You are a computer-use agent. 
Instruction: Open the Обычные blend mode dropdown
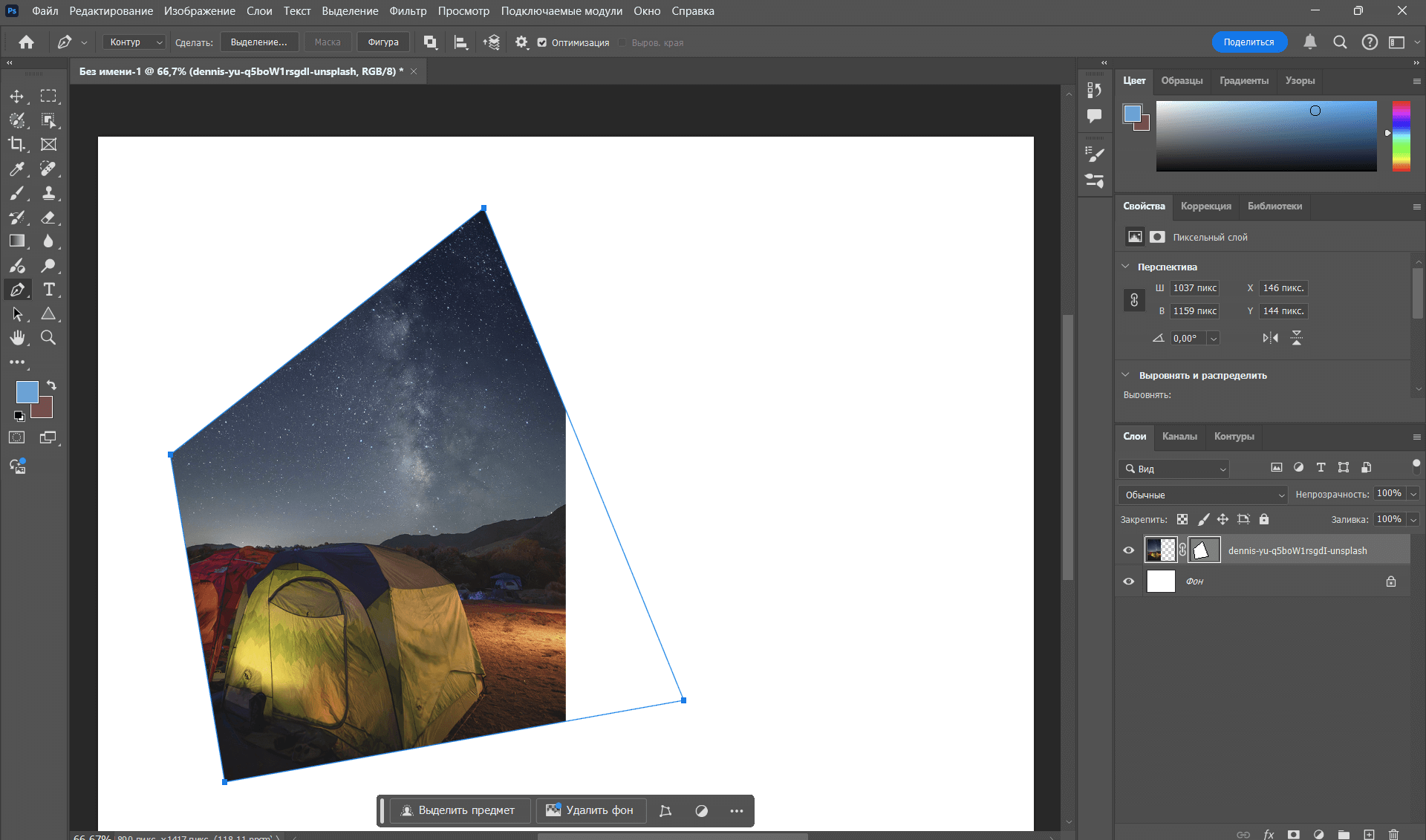click(x=1203, y=495)
